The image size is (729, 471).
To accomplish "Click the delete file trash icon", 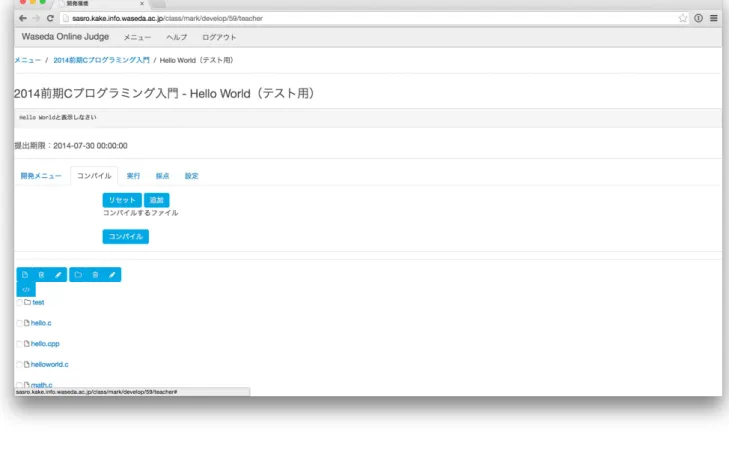I will point(41,275).
